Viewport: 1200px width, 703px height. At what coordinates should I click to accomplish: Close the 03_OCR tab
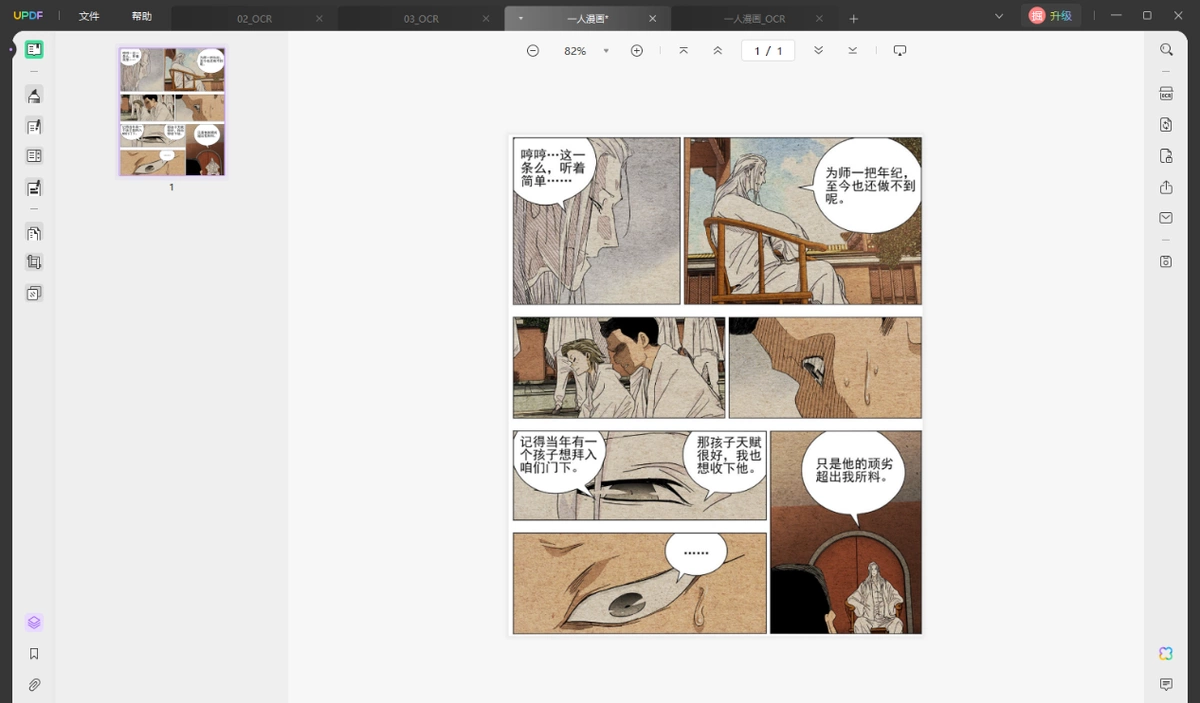click(486, 19)
